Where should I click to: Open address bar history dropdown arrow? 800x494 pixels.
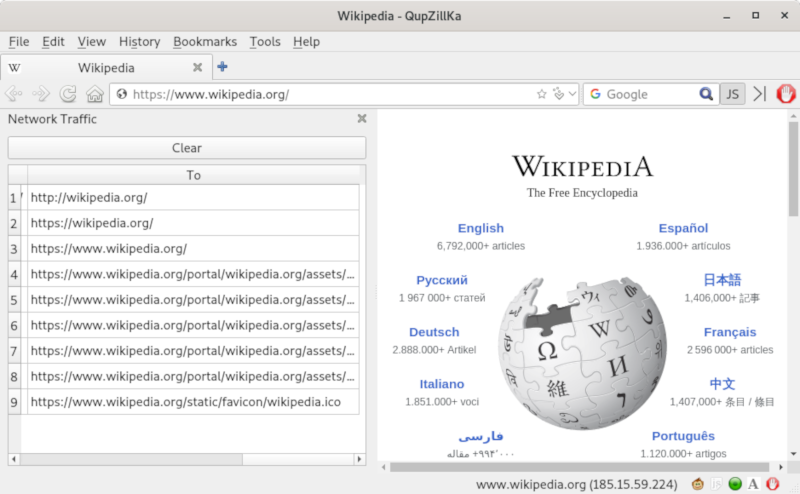tap(572, 94)
